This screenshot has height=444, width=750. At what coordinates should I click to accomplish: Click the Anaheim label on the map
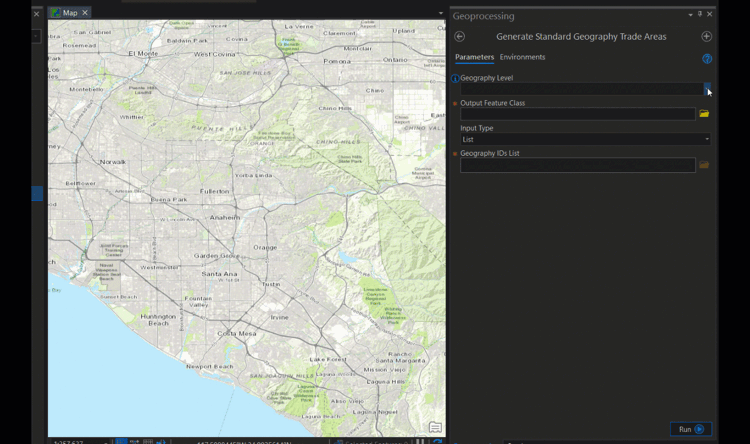[225, 217]
